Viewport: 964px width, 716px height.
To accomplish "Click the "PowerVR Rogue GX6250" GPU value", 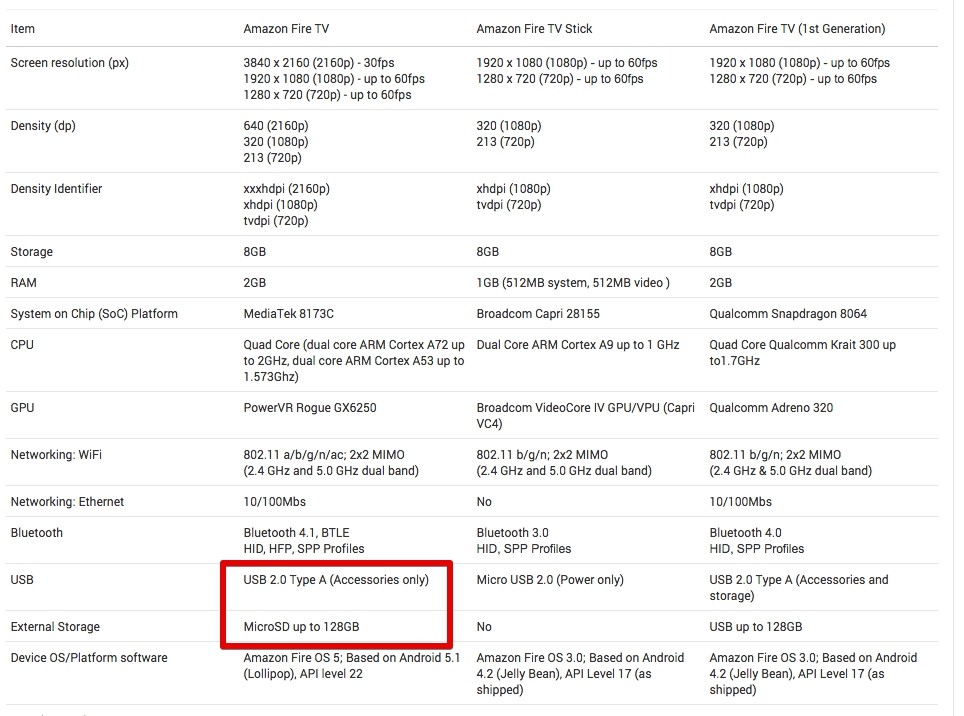I will (310, 408).
